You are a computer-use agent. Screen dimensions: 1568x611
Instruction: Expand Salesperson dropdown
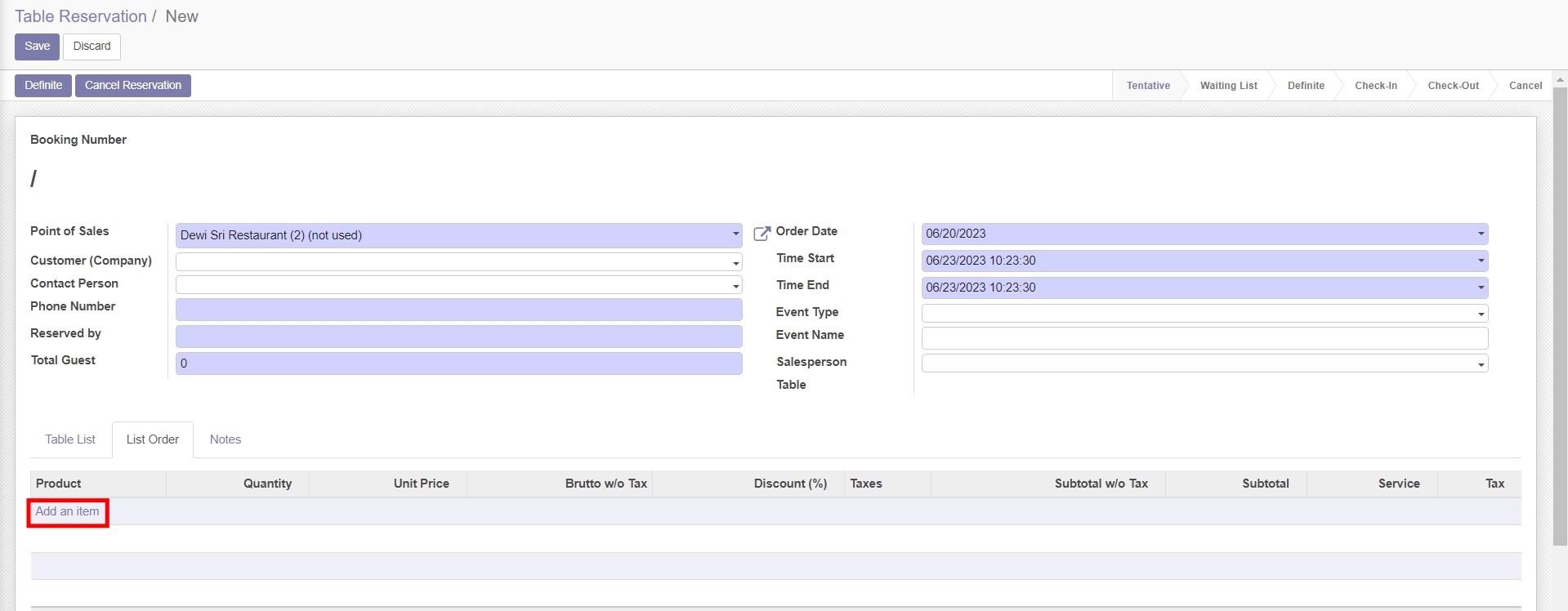(x=1481, y=363)
